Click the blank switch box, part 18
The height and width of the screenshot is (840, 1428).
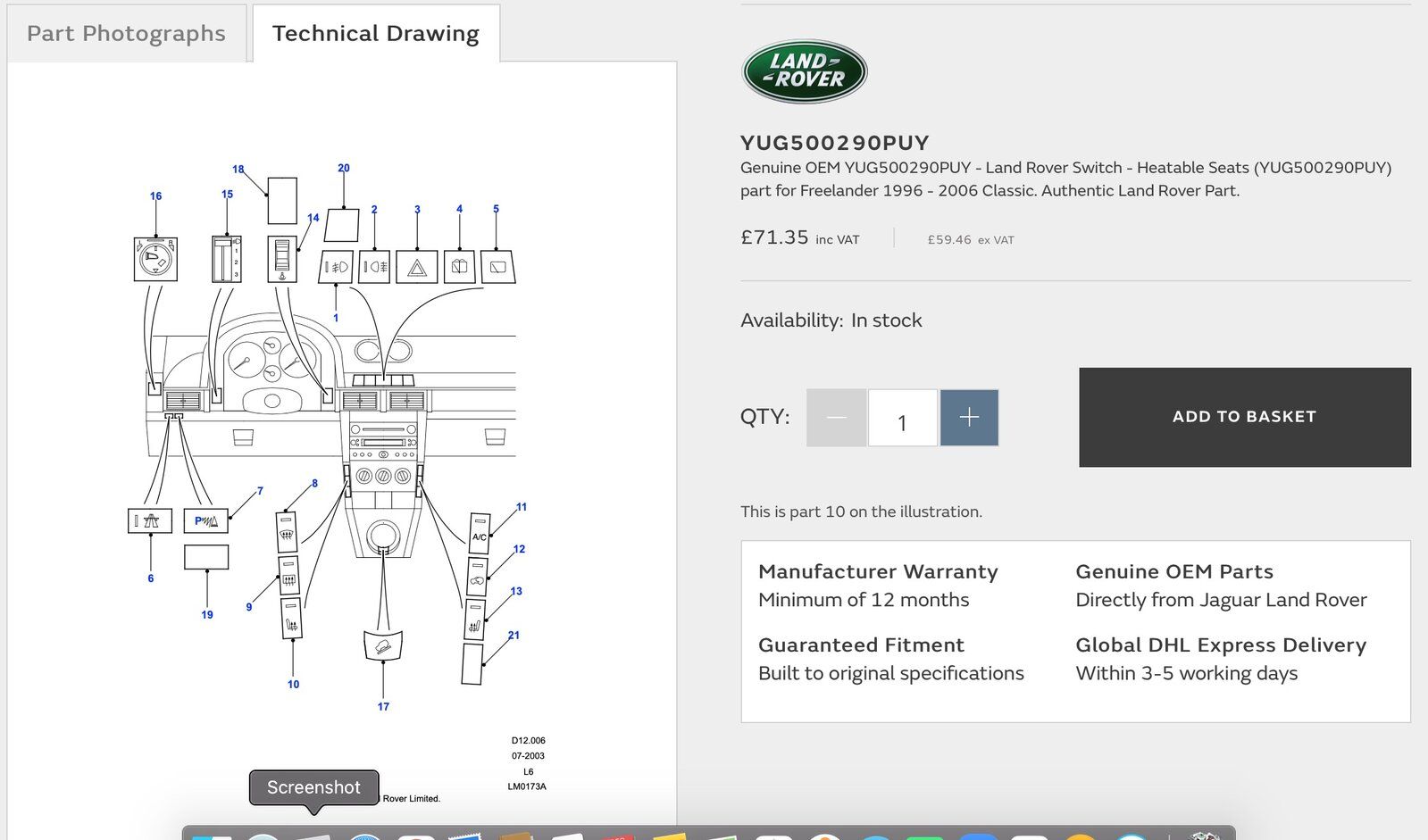282,200
